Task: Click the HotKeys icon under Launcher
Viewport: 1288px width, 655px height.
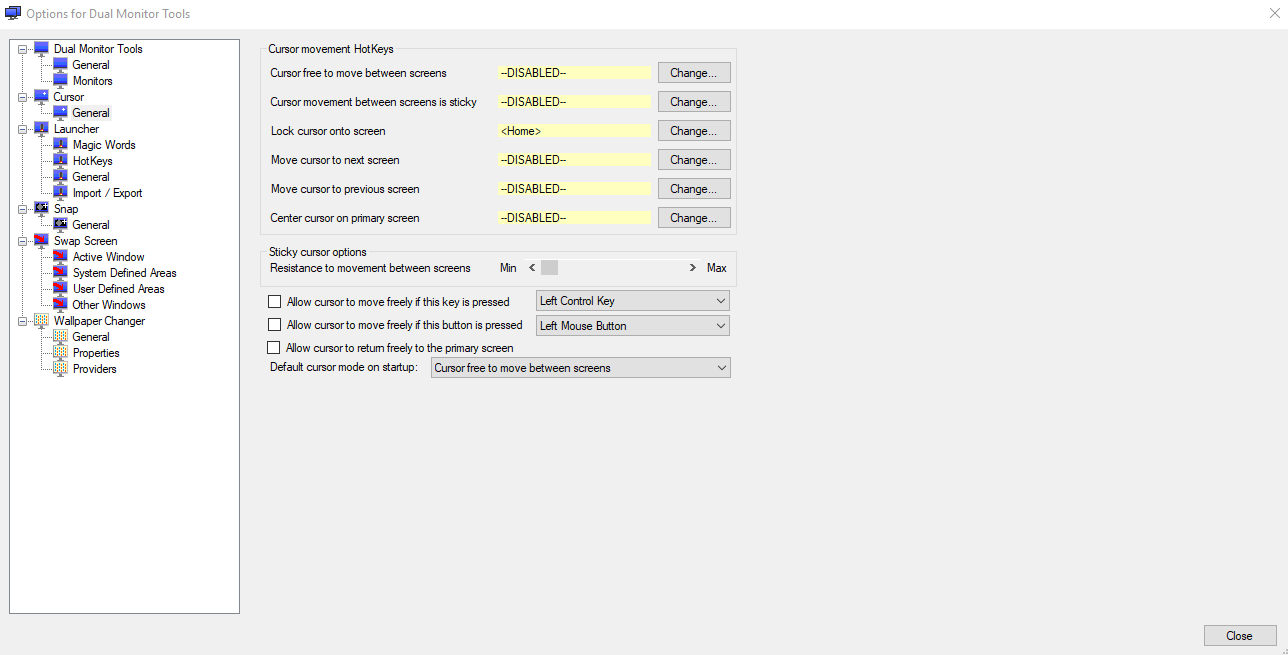Action: (x=60, y=161)
